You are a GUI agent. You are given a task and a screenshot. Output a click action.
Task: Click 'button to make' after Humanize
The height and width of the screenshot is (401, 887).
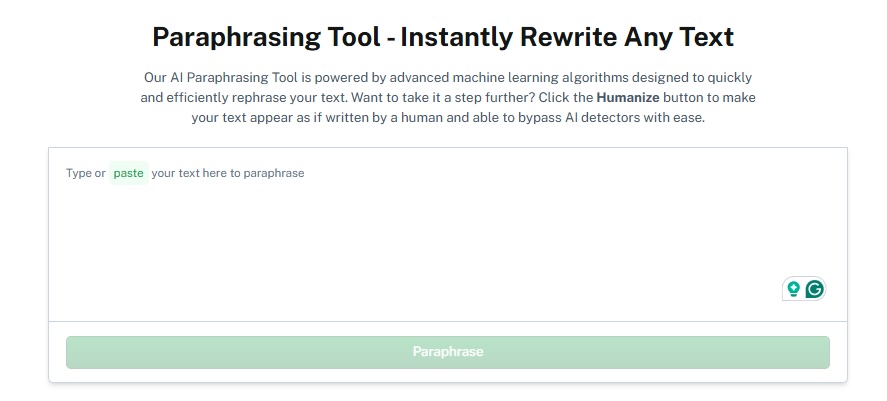coord(709,97)
